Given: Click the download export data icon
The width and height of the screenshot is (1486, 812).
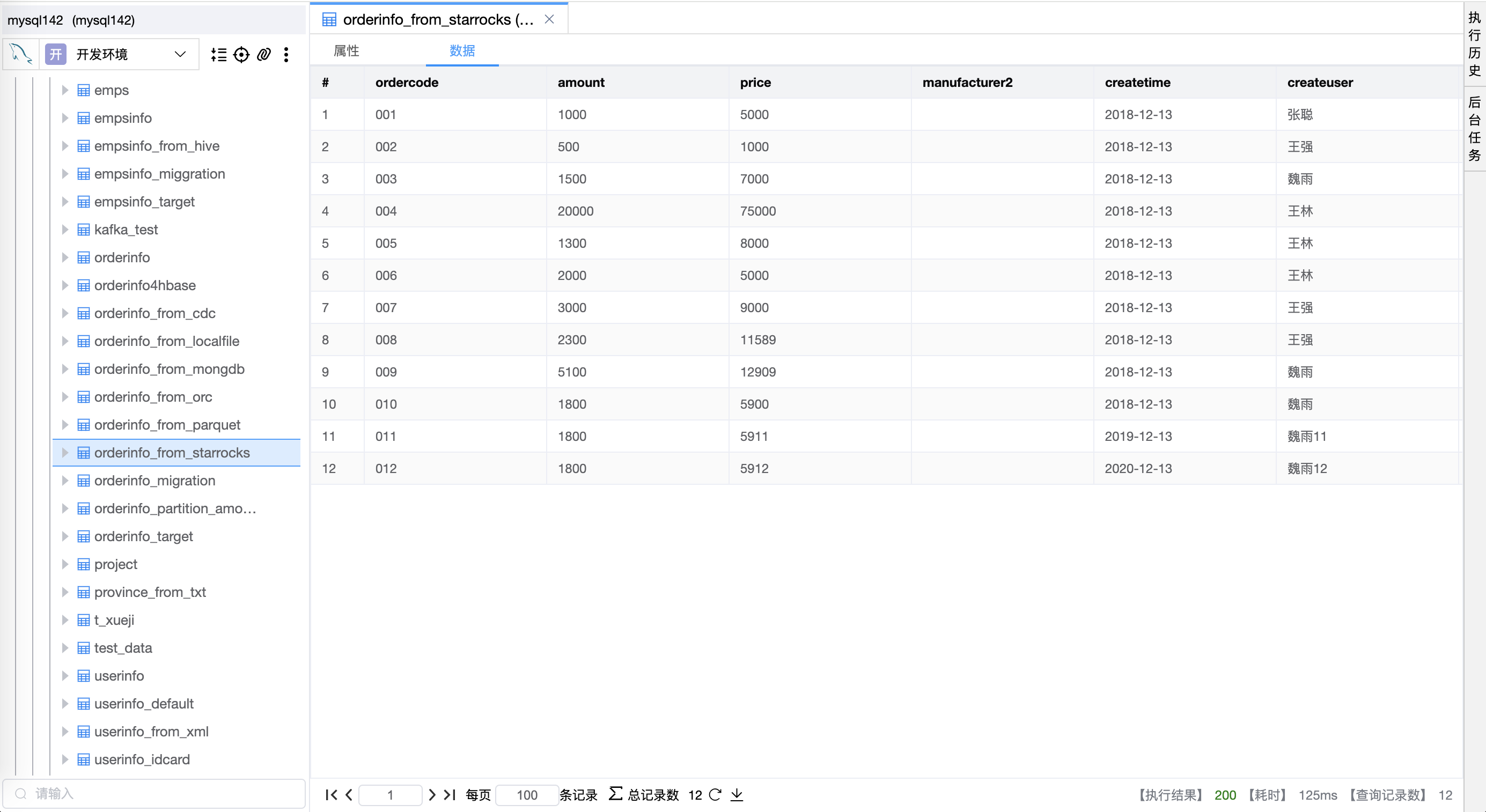Looking at the screenshot, I should click(737, 795).
